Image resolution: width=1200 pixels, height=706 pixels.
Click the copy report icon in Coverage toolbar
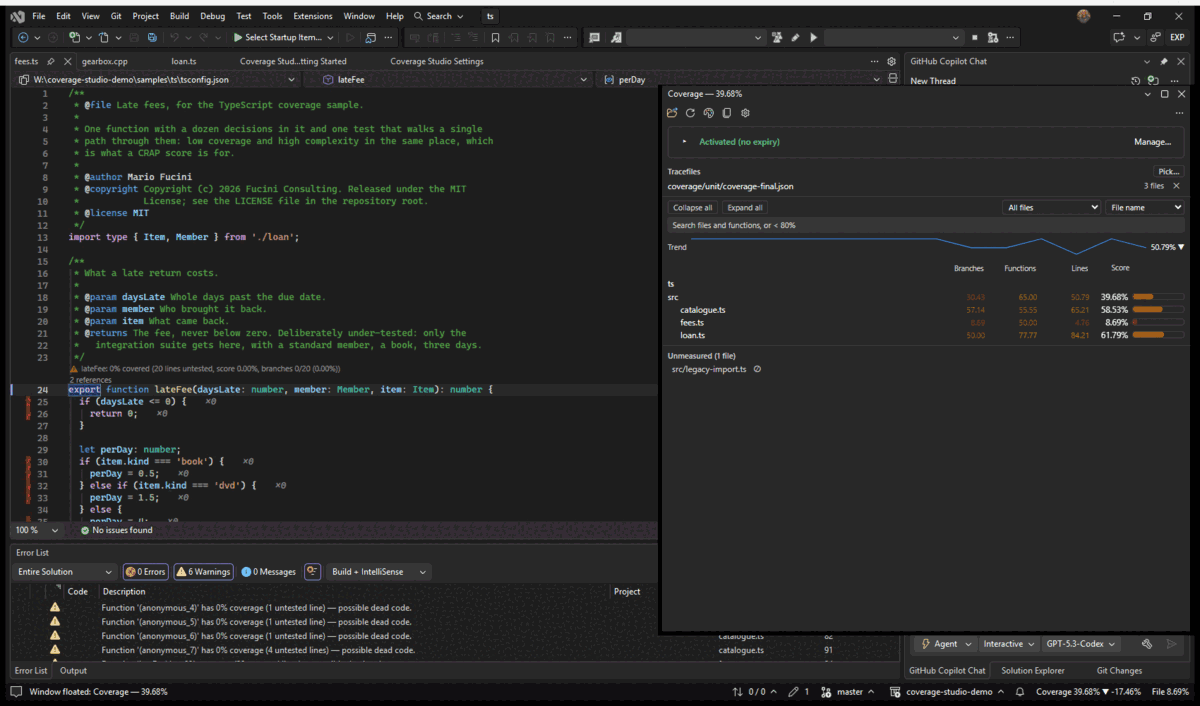(727, 113)
